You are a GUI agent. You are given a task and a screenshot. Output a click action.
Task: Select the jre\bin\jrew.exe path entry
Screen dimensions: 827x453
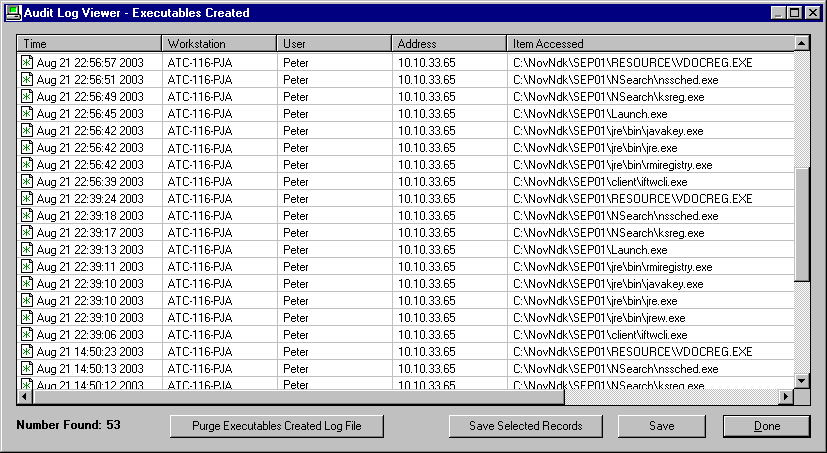[599, 318]
